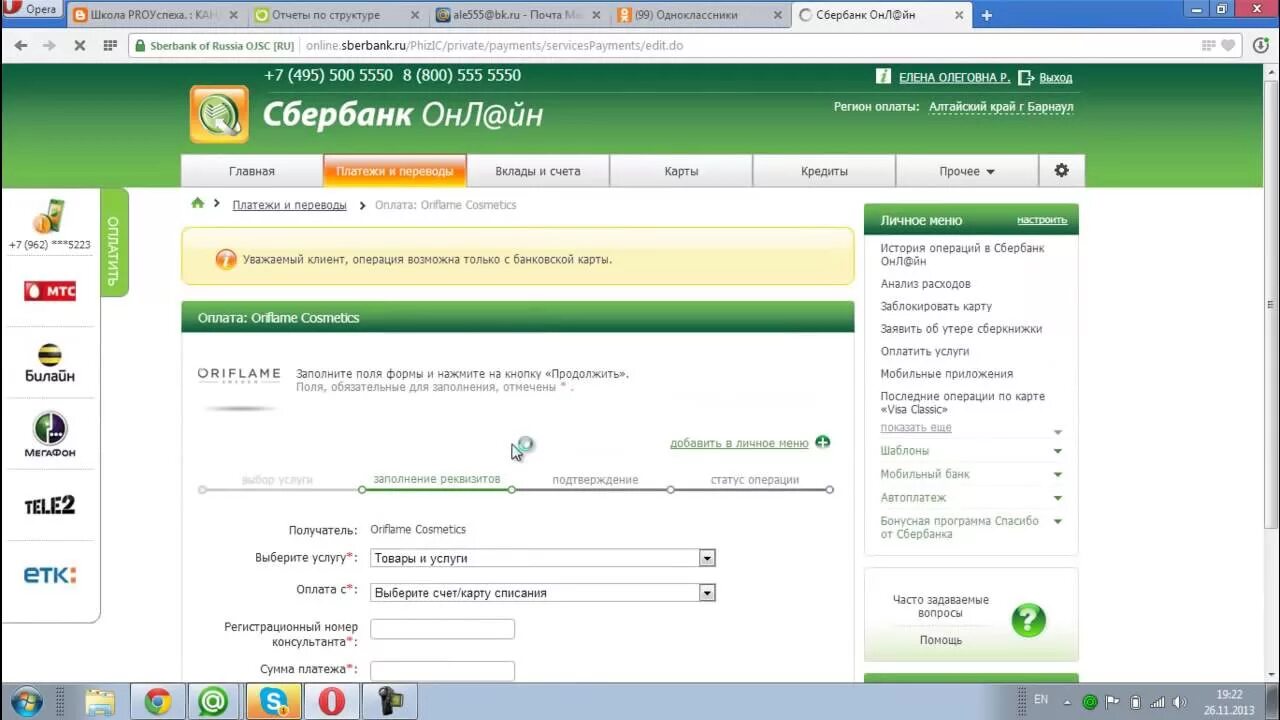Select the MTS operator logo
The image size is (1280, 720).
(50, 291)
